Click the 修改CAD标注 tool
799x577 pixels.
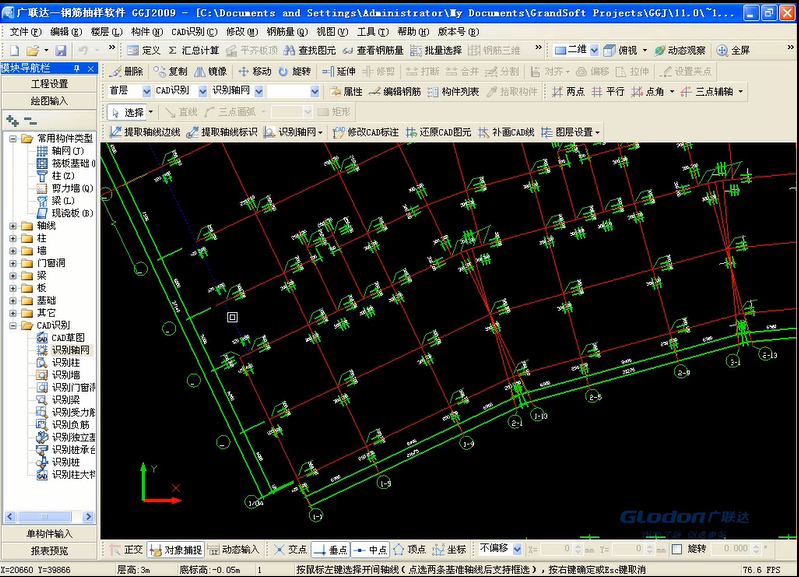click(364, 132)
